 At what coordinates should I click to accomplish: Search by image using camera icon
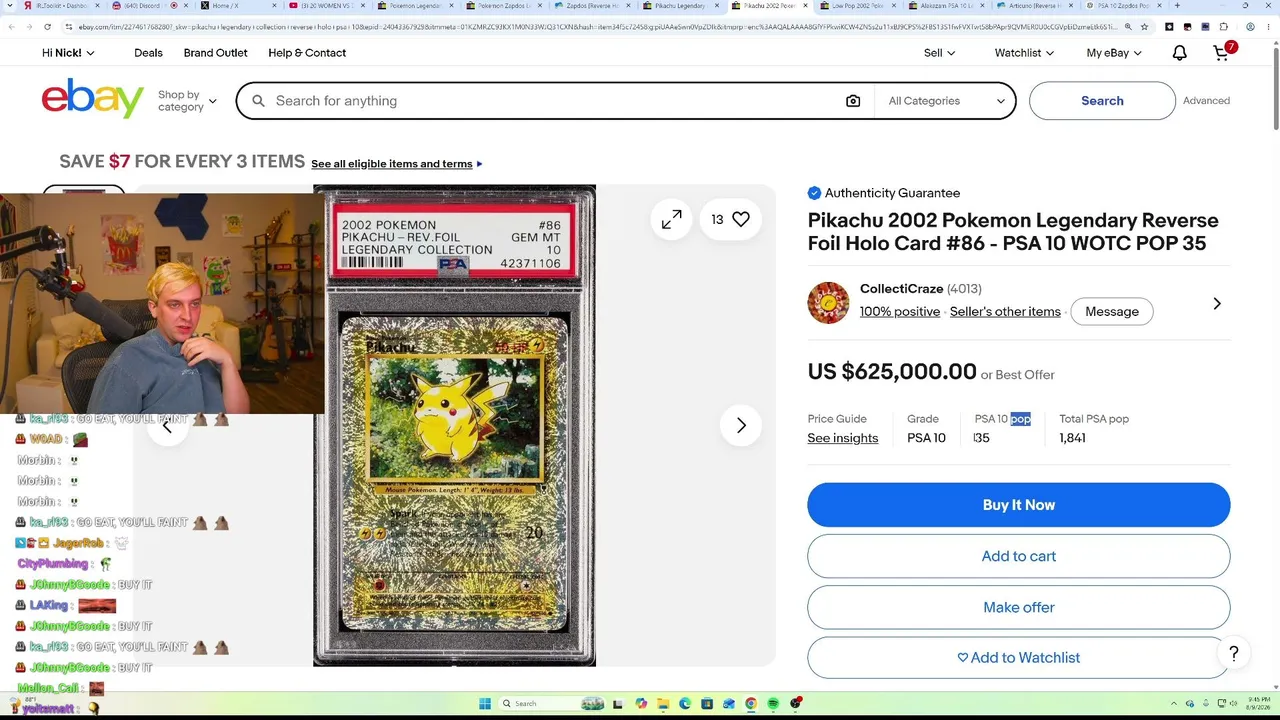tap(853, 101)
